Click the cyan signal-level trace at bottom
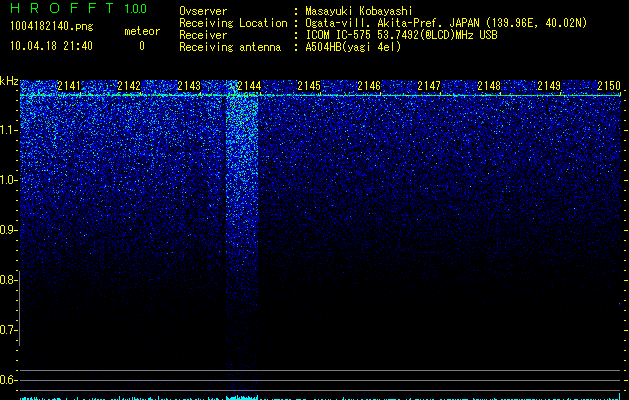Image resolution: width=629 pixels, height=400 pixels. pyautogui.click(x=320, y=398)
